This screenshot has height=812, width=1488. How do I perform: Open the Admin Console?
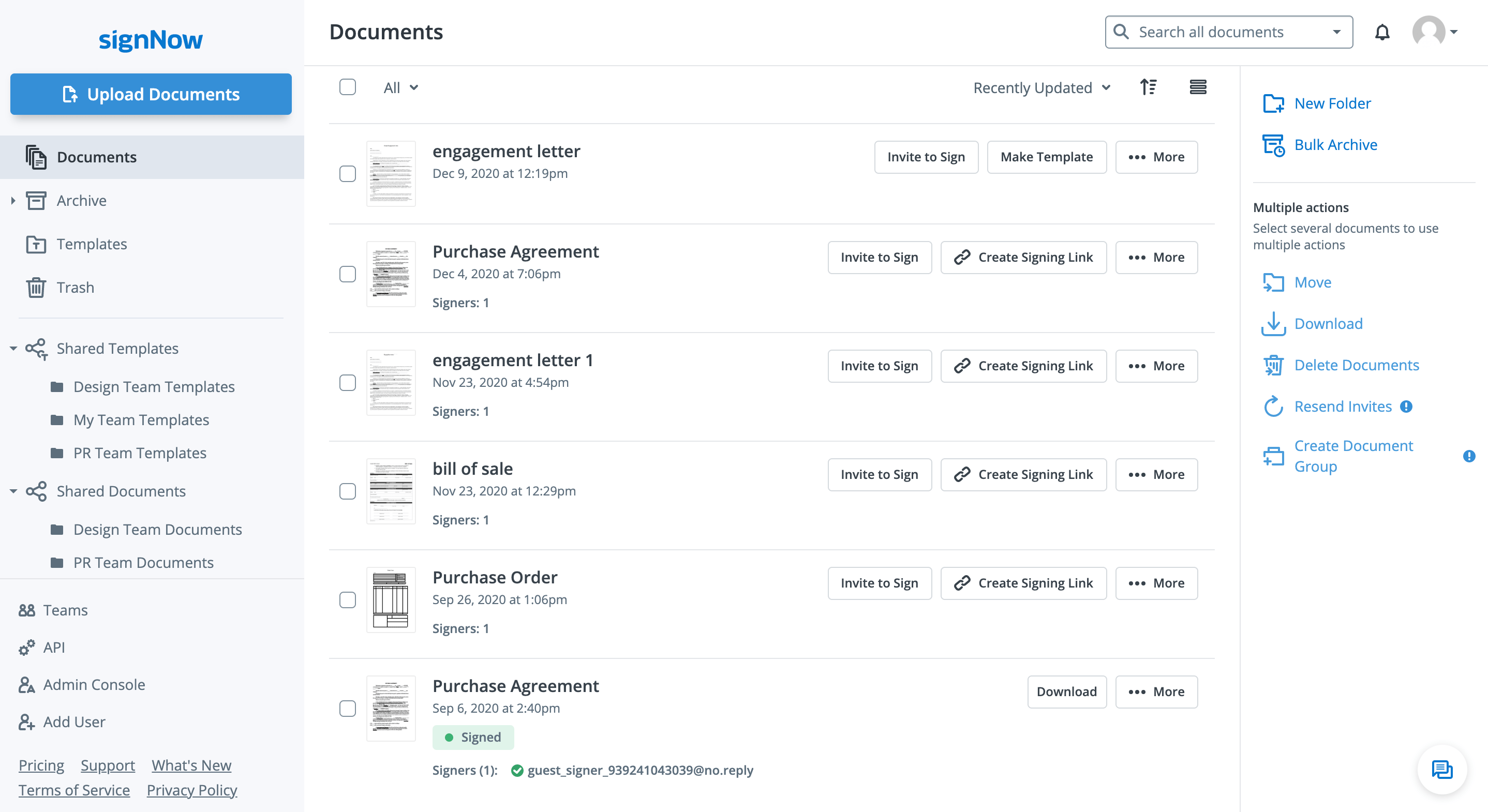[x=95, y=684]
